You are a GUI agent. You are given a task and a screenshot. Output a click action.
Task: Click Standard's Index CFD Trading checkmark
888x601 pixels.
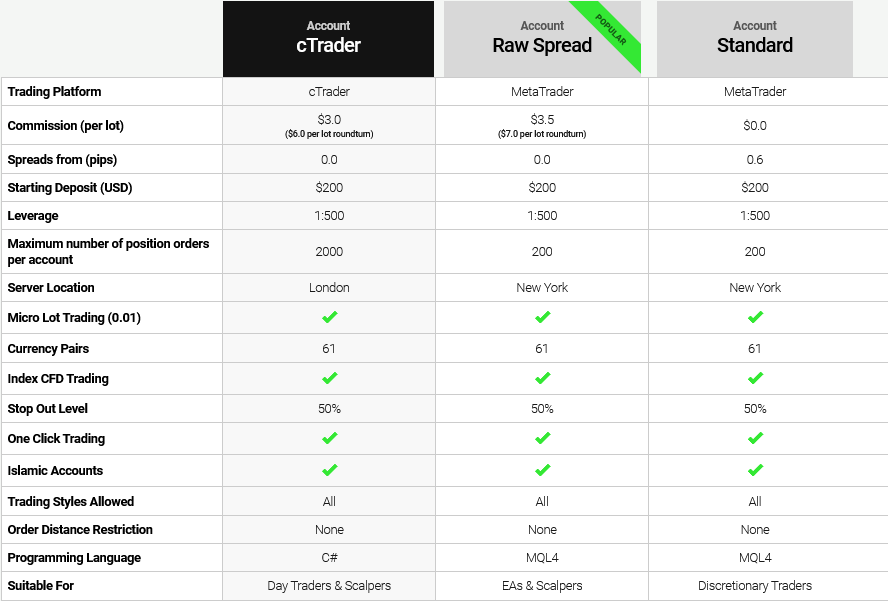755,378
